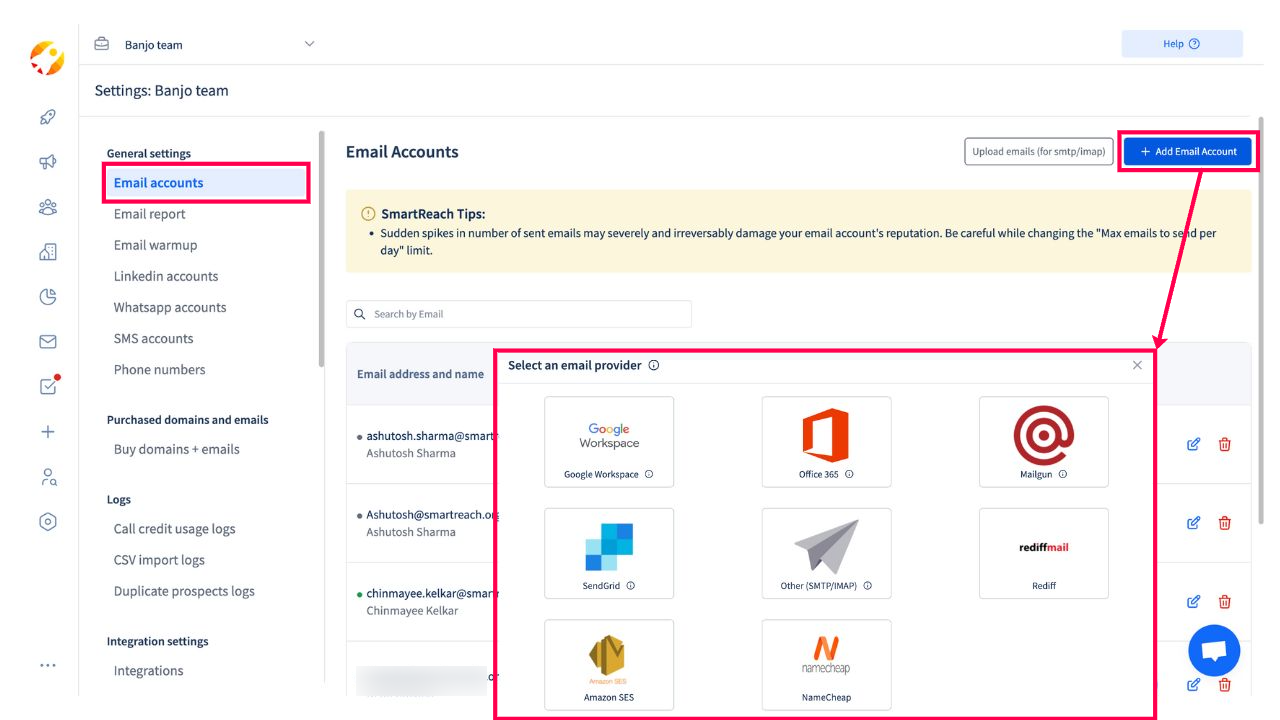Edit the chinmayee.kelkar email account
The width and height of the screenshot is (1280, 720).
[1193, 602]
